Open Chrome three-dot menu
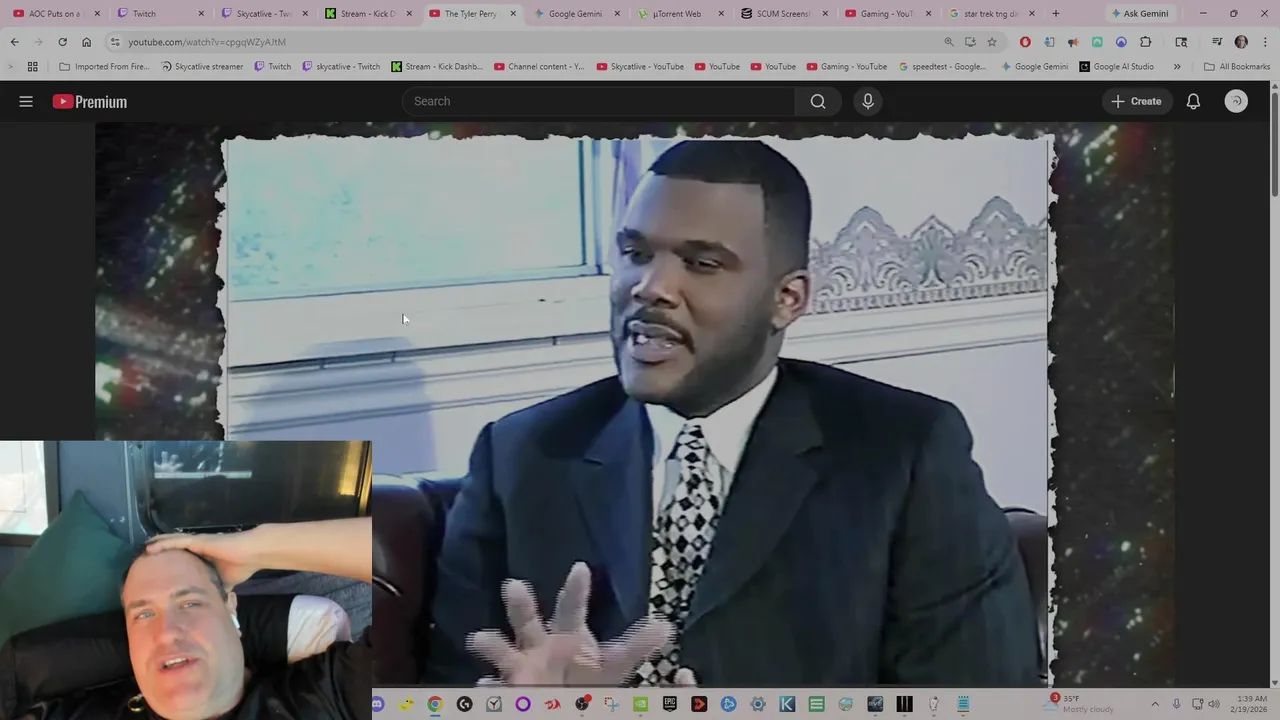The width and height of the screenshot is (1280, 720). (1263, 42)
